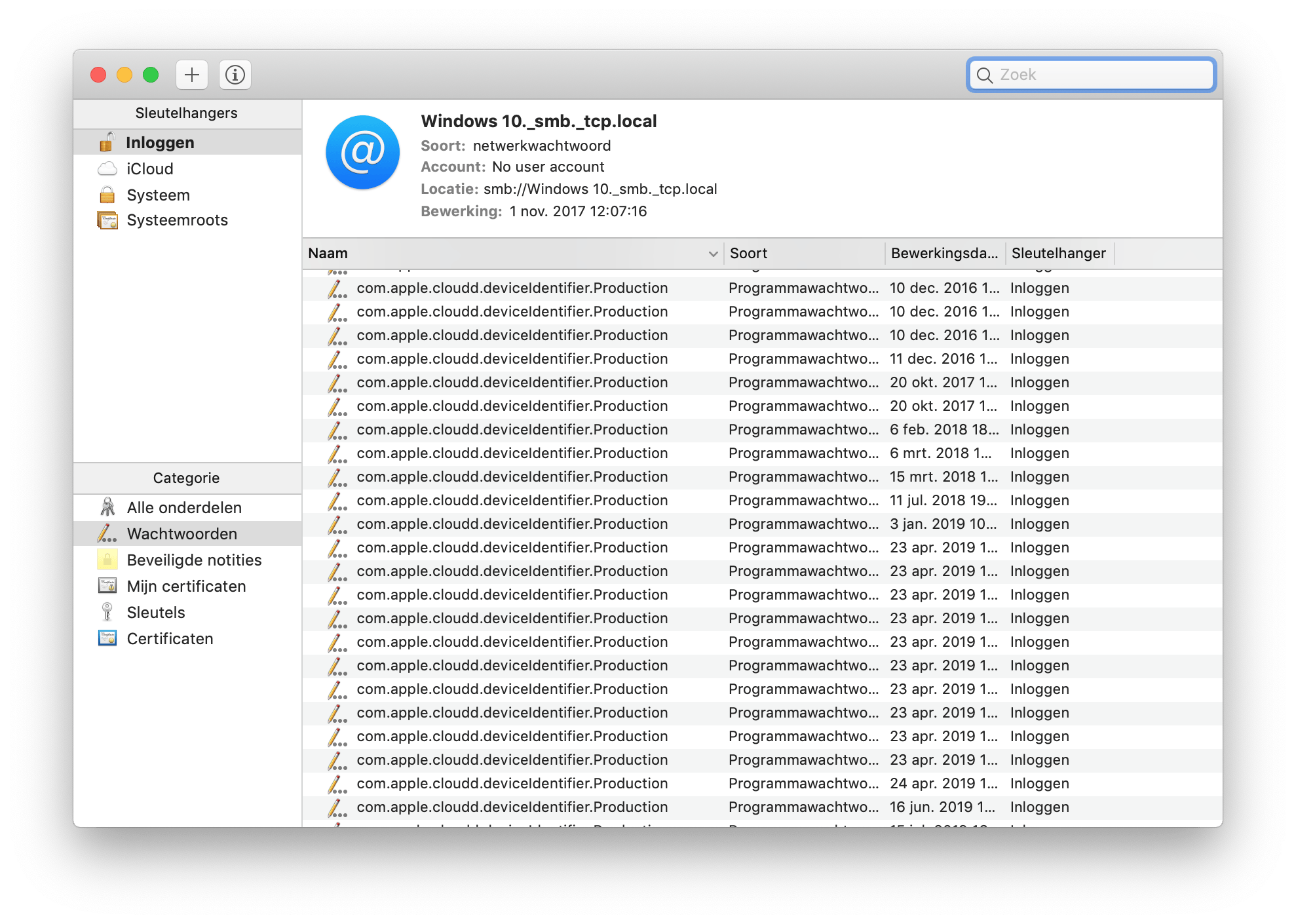Select the Alle onderdelen category
1296x924 pixels.
click(184, 507)
